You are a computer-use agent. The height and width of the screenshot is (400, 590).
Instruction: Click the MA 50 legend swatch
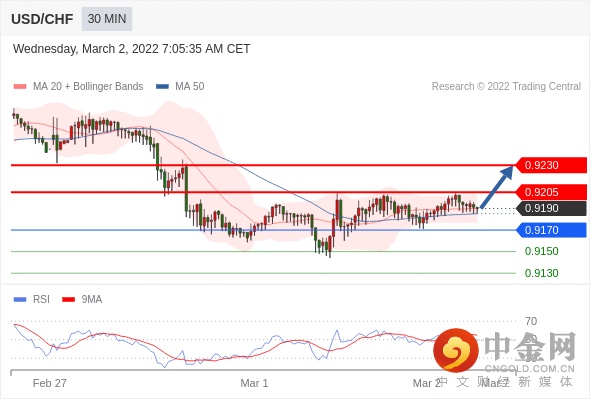click(x=162, y=87)
